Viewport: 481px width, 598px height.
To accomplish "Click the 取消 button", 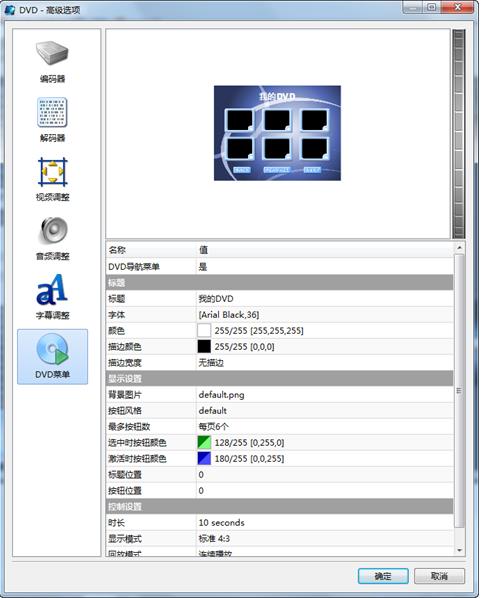I will pyautogui.click(x=439, y=576).
